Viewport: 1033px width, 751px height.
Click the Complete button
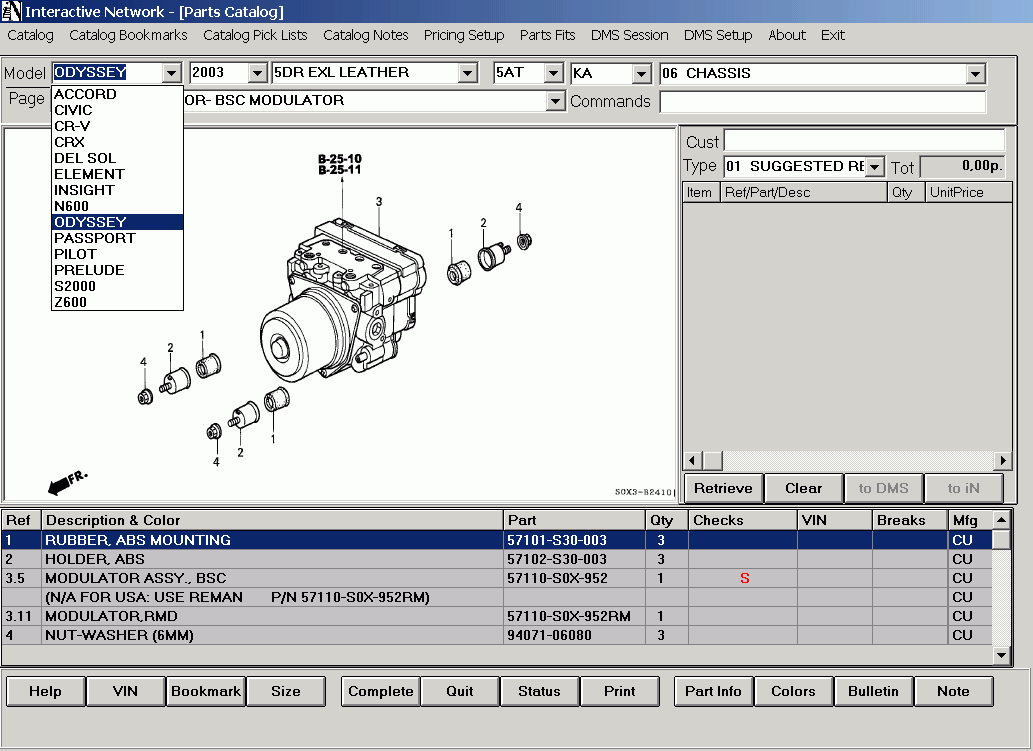pyautogui.click(x=381, y=691)
